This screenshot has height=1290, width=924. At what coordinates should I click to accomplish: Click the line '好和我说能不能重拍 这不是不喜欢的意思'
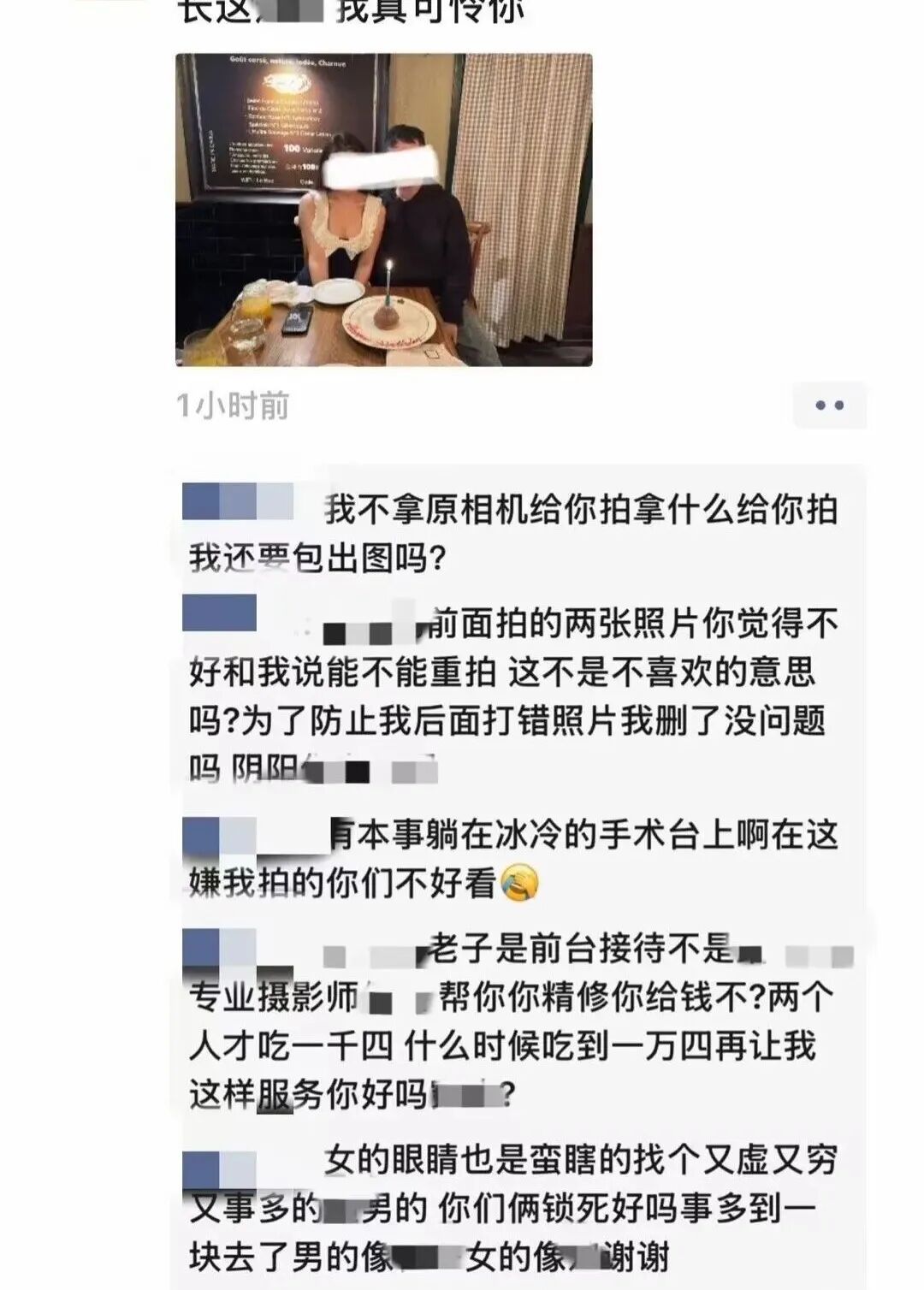pyautogui.click(x=502, y=672)
